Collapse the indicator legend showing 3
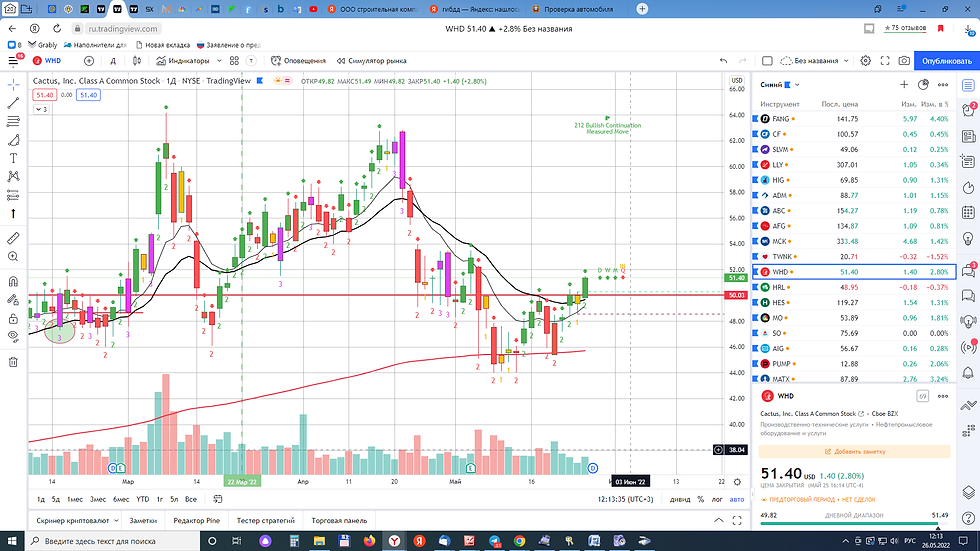 pyautogui.click(x=41, y=109)
